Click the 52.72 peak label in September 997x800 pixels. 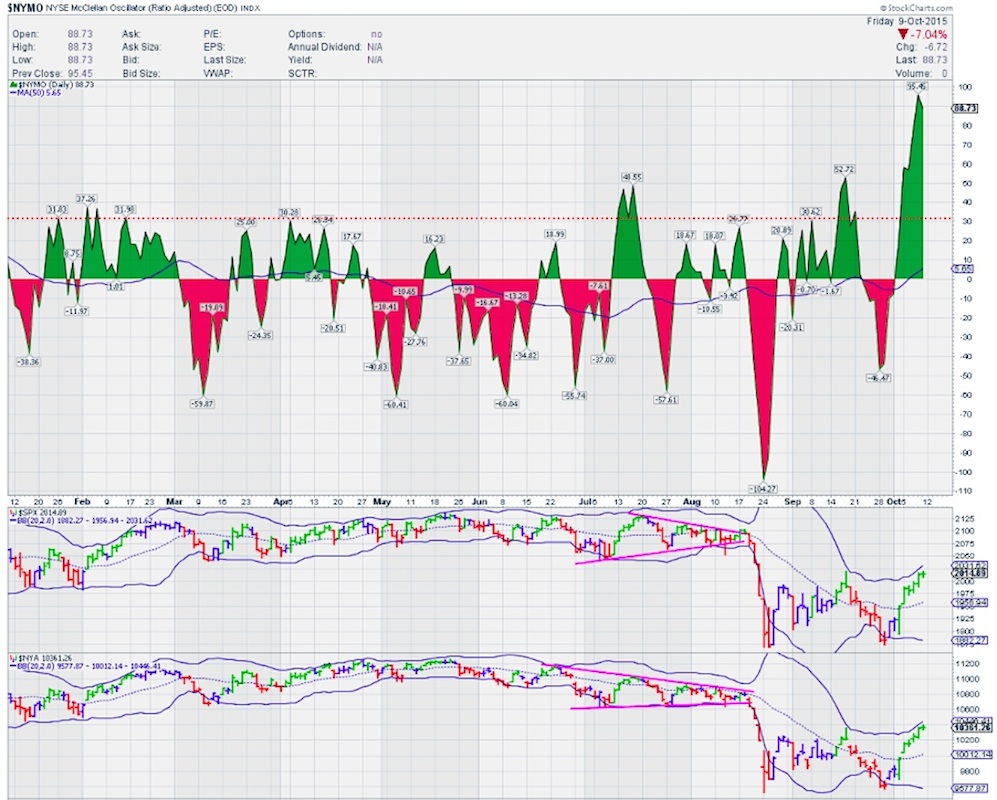[x=844, y=169]
